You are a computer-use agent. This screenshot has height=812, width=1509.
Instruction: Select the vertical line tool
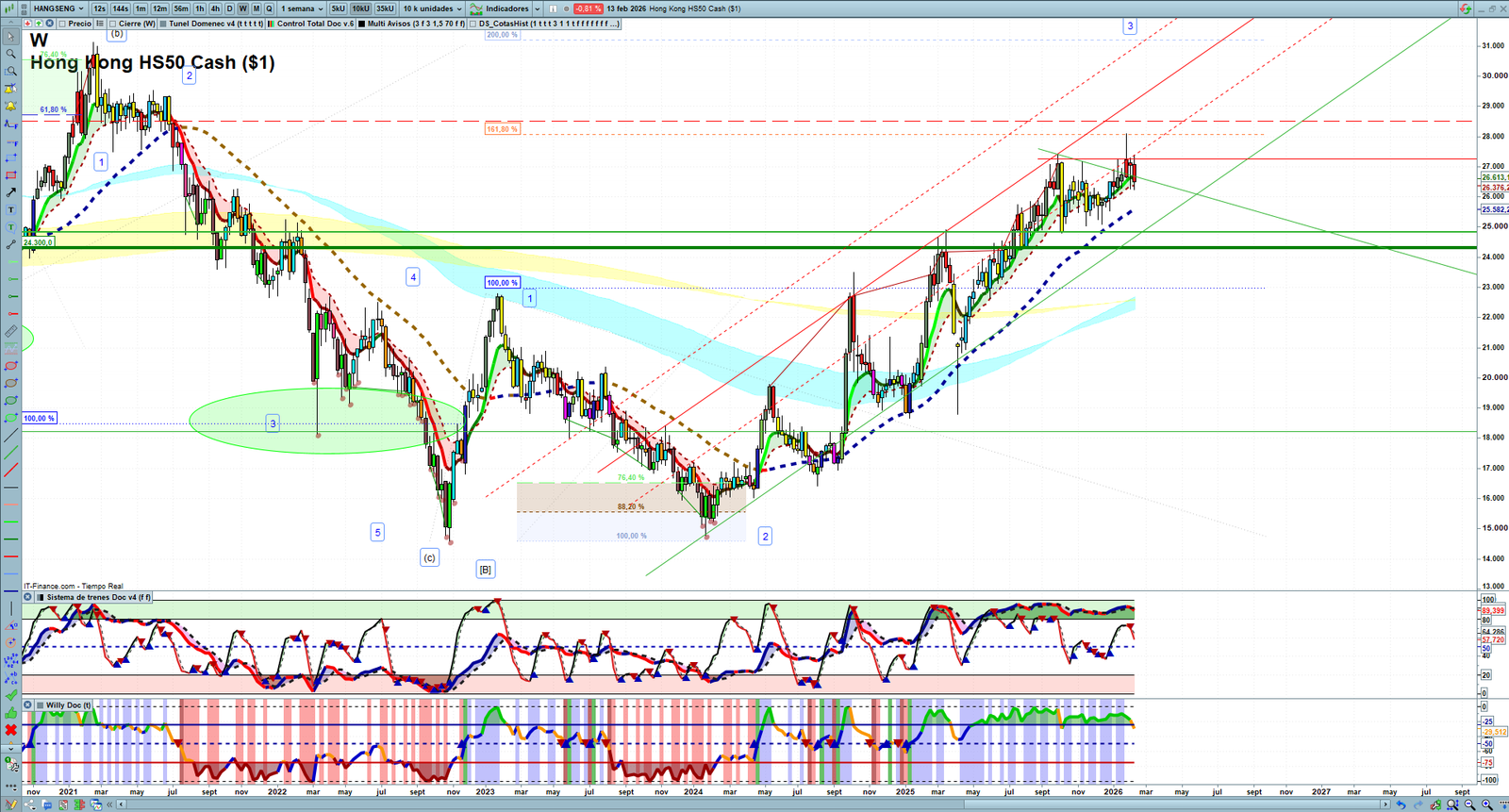point(11,608)
